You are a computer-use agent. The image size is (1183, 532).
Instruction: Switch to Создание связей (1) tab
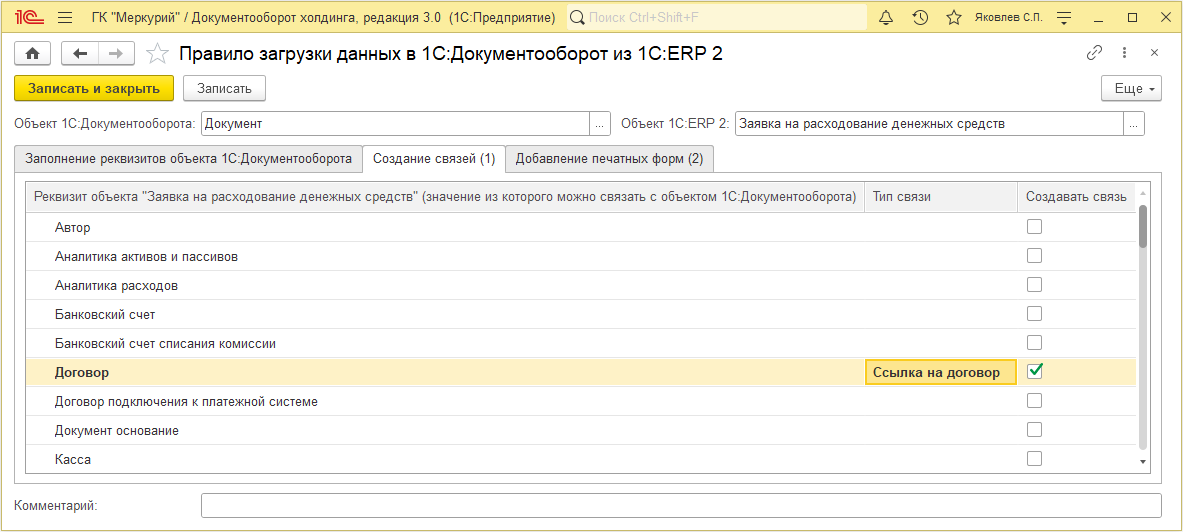tap(434, 158)
